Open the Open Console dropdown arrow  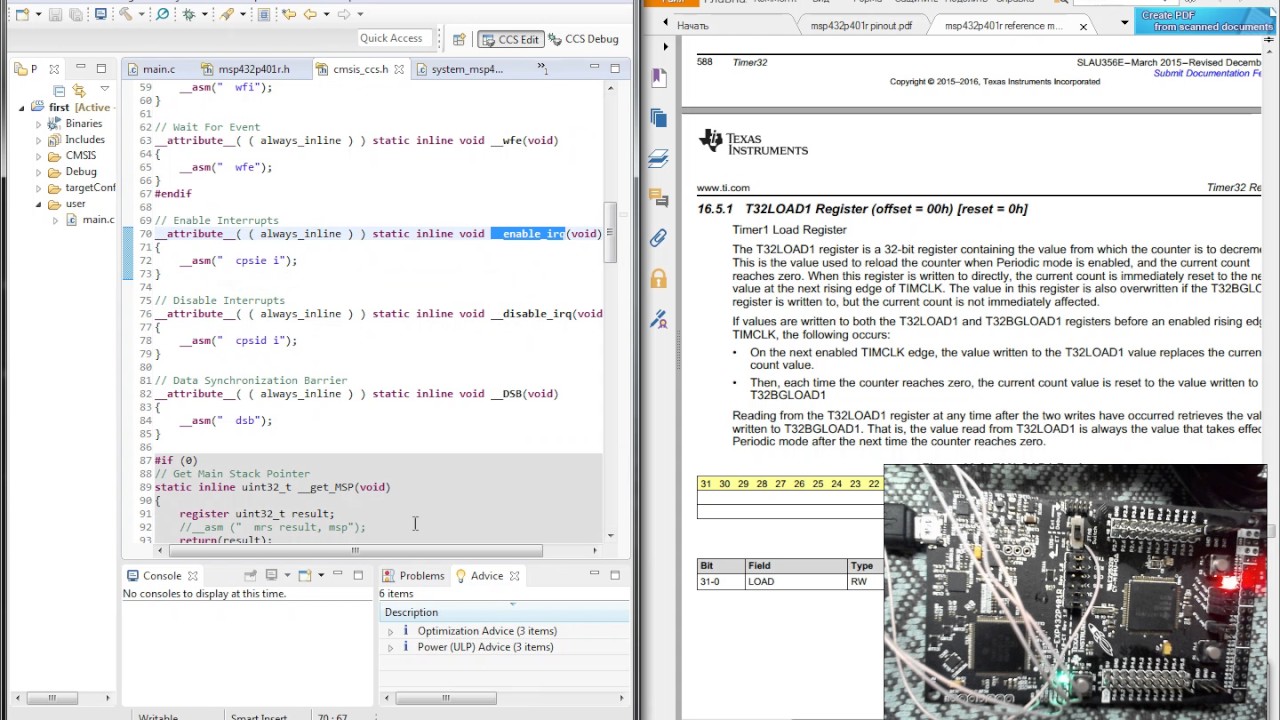coord(320,575)
